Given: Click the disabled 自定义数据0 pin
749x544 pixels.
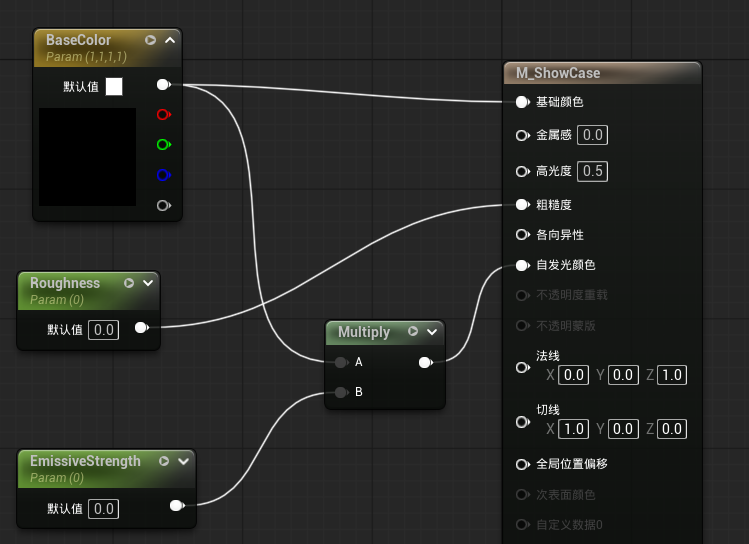Looking at the screenshot, I should pyautogui.click(x=523, y=524).
